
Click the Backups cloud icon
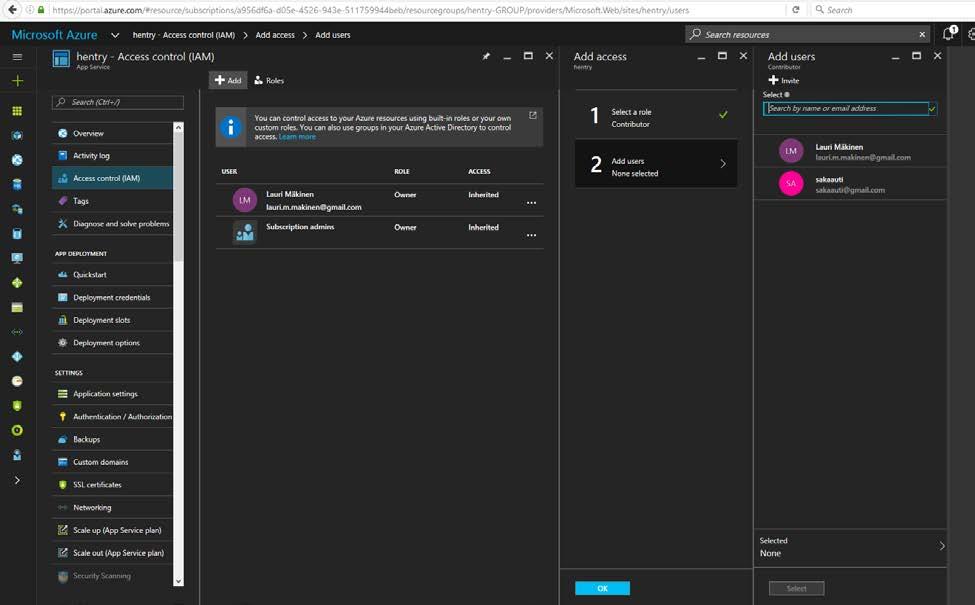pos(62,439)
